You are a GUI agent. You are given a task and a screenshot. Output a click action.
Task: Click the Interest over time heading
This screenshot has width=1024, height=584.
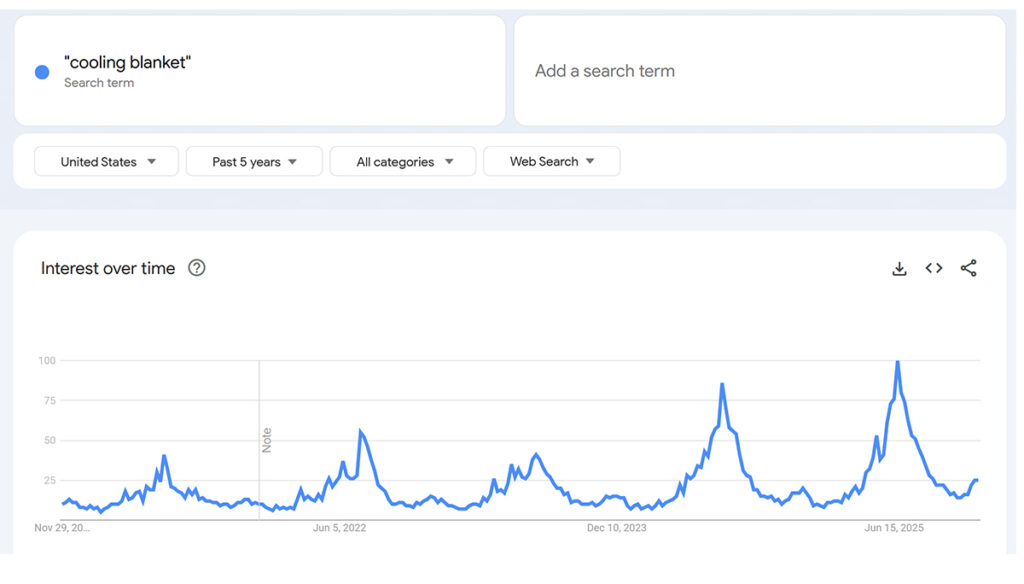(x=108, y=268)
